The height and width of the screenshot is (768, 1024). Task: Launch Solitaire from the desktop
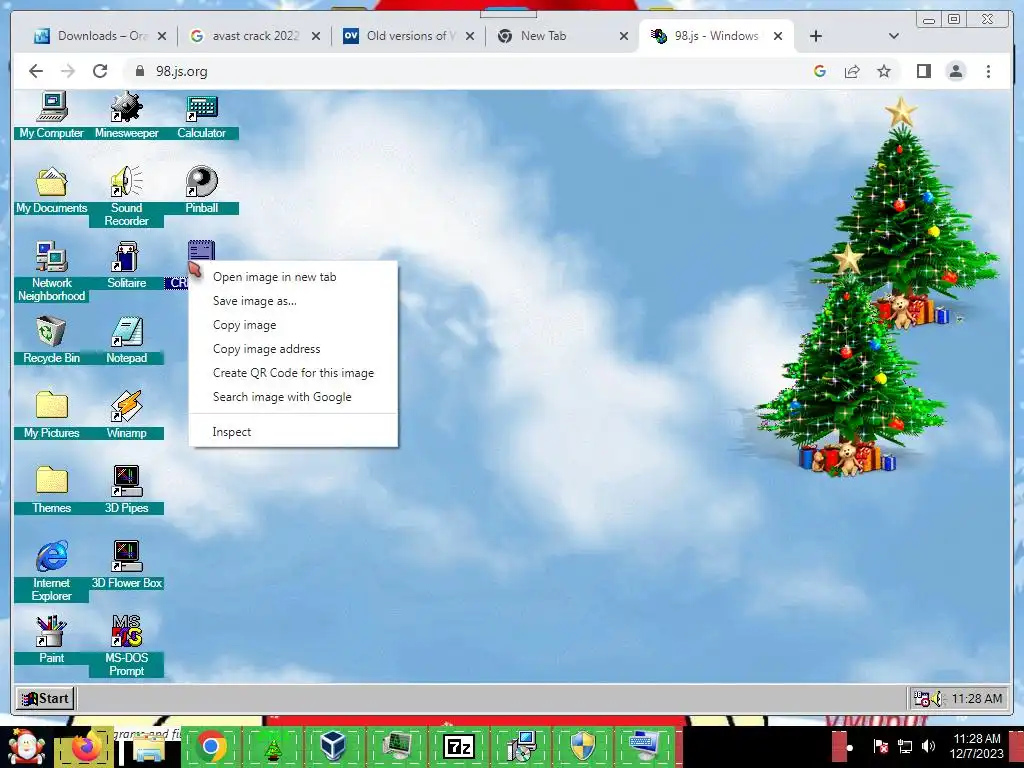pos(127,266)
